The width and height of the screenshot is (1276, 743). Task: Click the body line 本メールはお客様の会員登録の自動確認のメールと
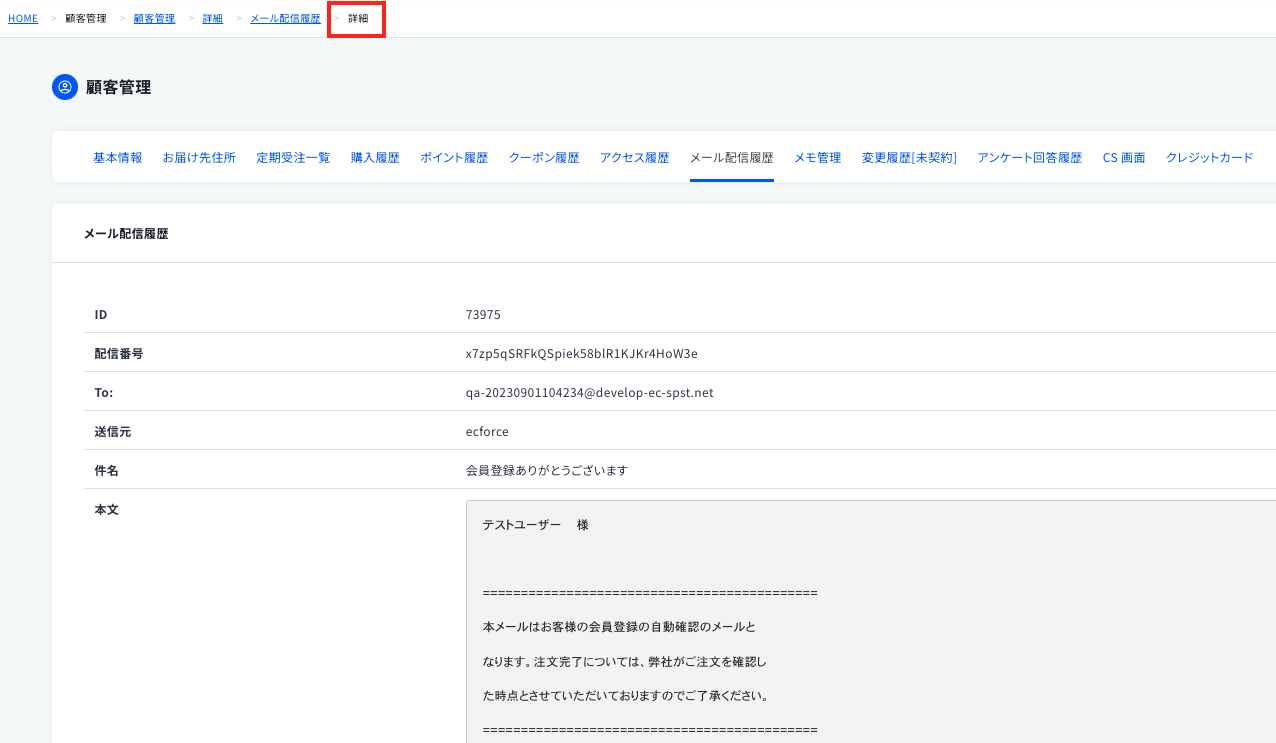click(x=619, y=628)
